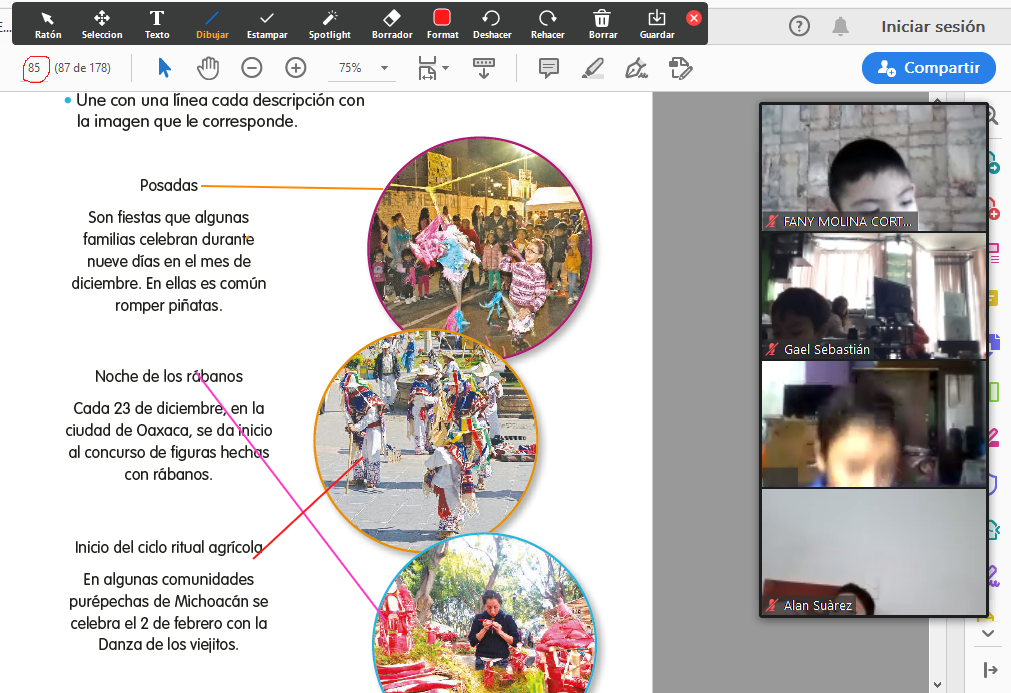Toggle the hand pan tool
1011x693 pixels.
208,68
